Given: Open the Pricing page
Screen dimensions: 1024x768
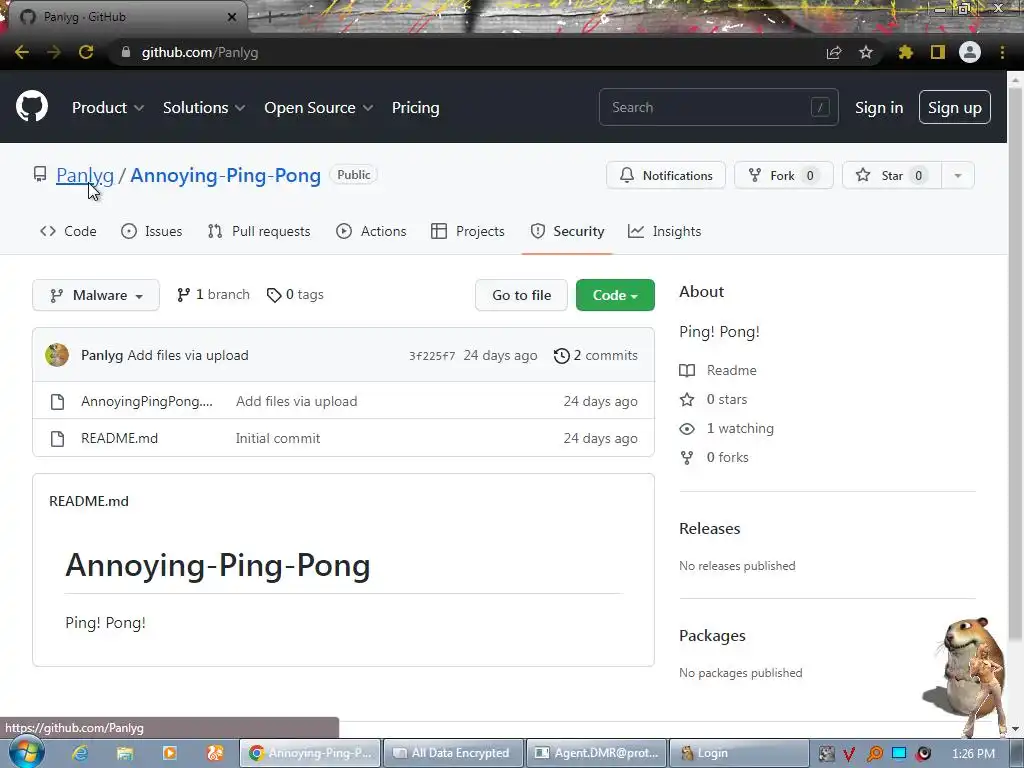Looking at the screenshot, I should 415,108.
